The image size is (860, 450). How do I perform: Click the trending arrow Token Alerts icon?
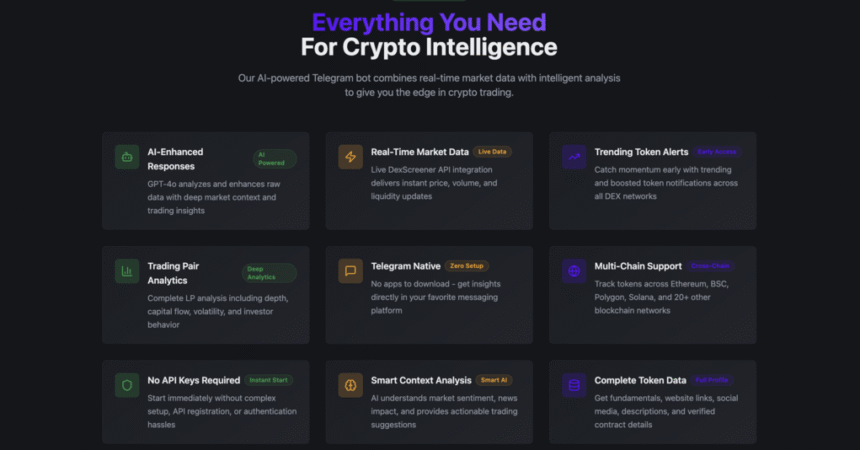click(x=574, y=157)
